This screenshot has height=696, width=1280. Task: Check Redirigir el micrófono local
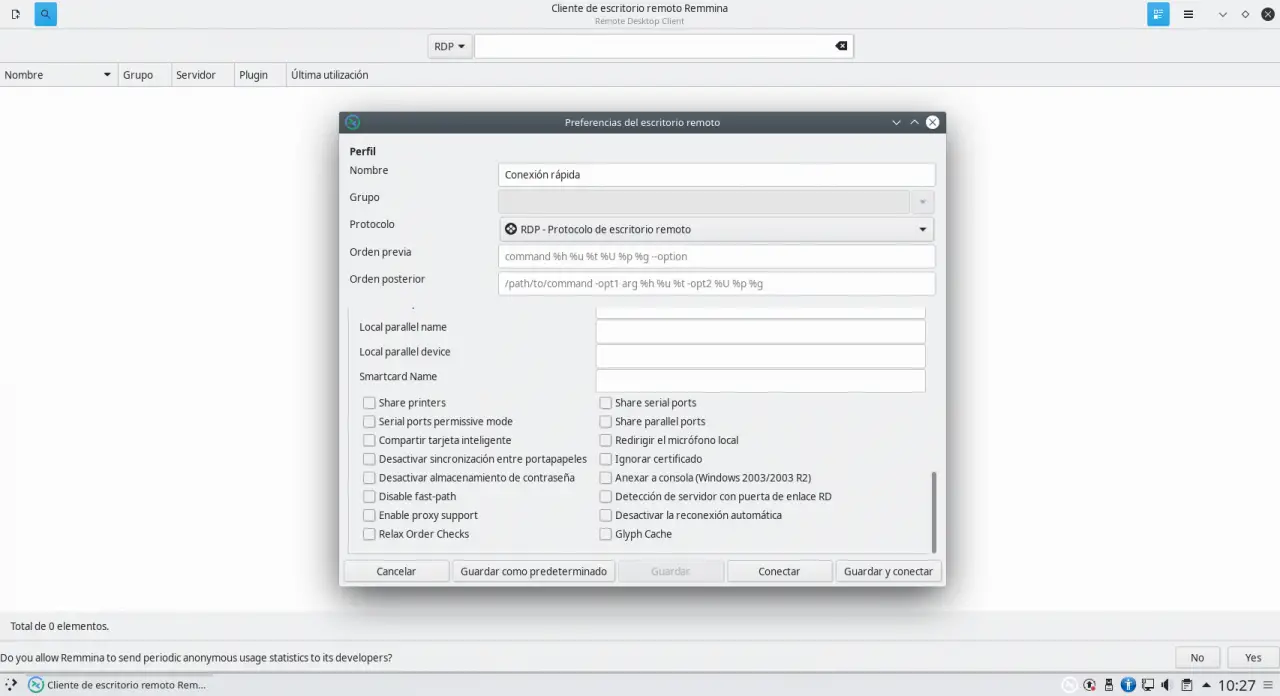(605, 440)
